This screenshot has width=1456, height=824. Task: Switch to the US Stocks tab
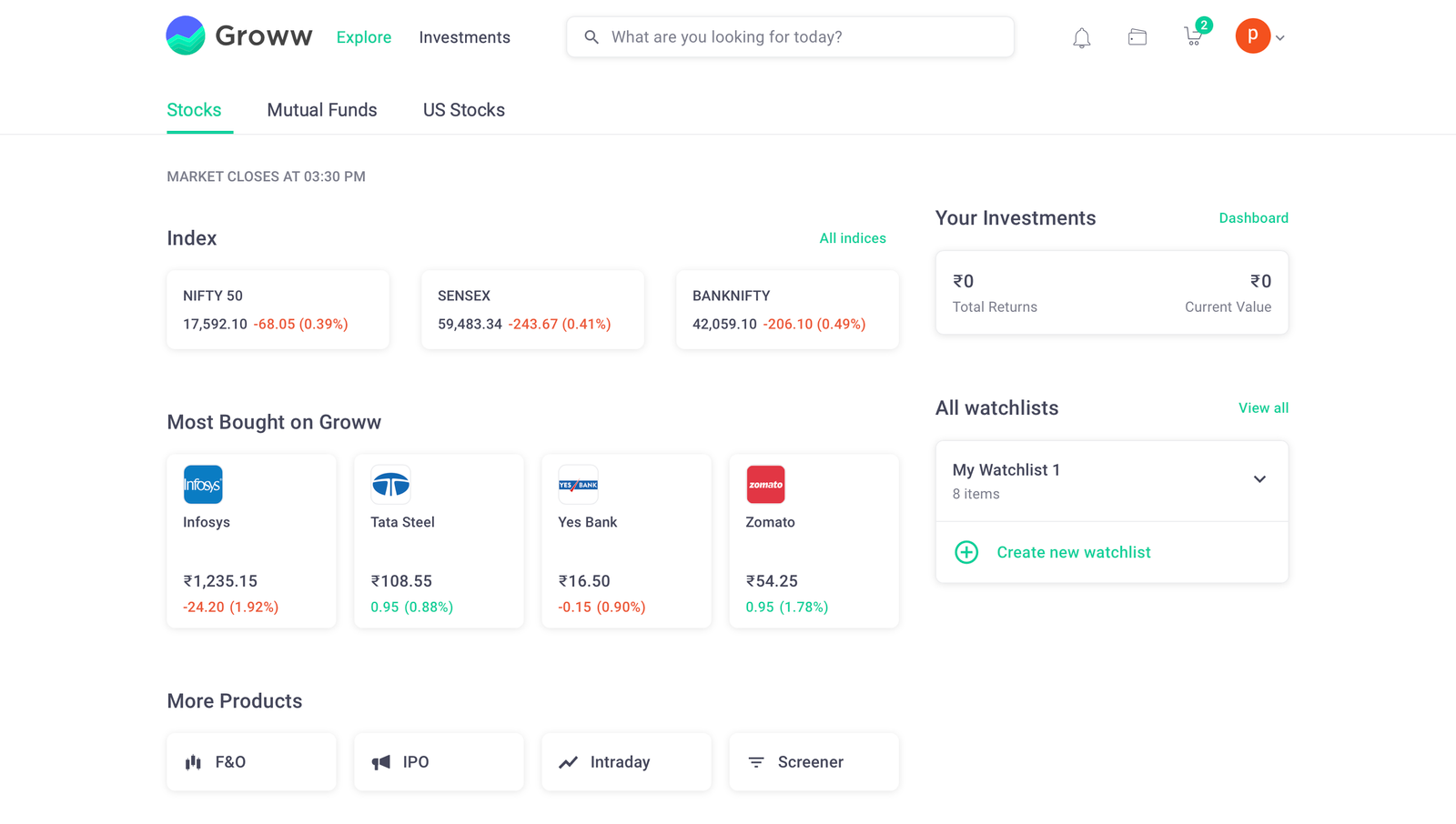click(x=464, y=110)
